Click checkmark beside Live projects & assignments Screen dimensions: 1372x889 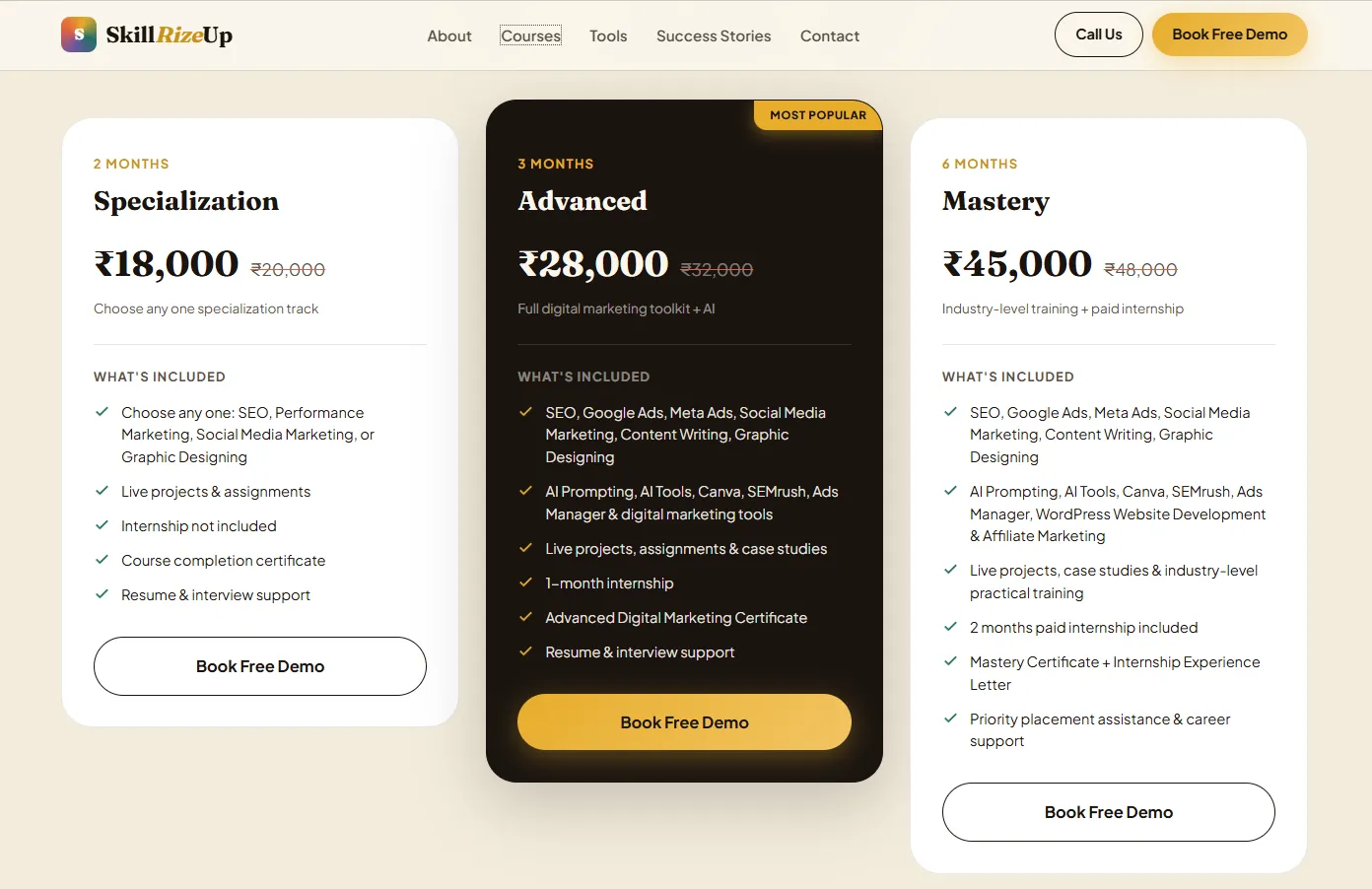102,491
